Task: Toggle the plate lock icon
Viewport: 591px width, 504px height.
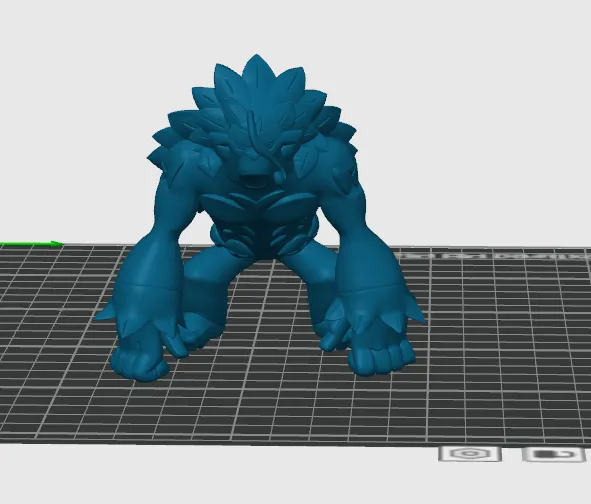Action: pyautogui.click(x=554, y=454)
